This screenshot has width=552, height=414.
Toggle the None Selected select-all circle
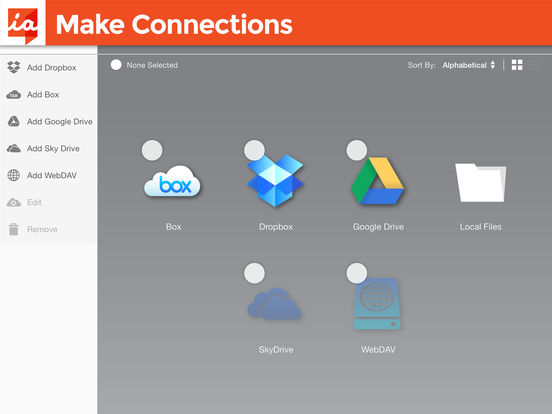(116, 65)
